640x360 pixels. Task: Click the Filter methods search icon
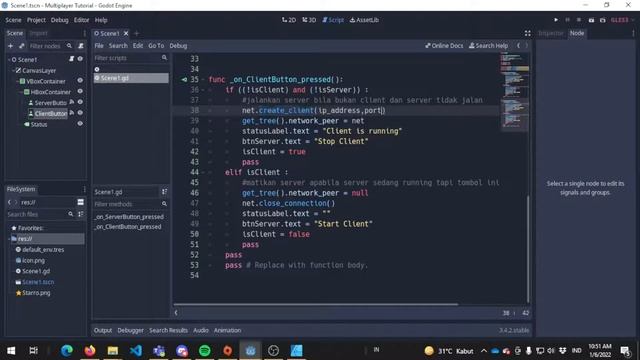tap(164, 204)
